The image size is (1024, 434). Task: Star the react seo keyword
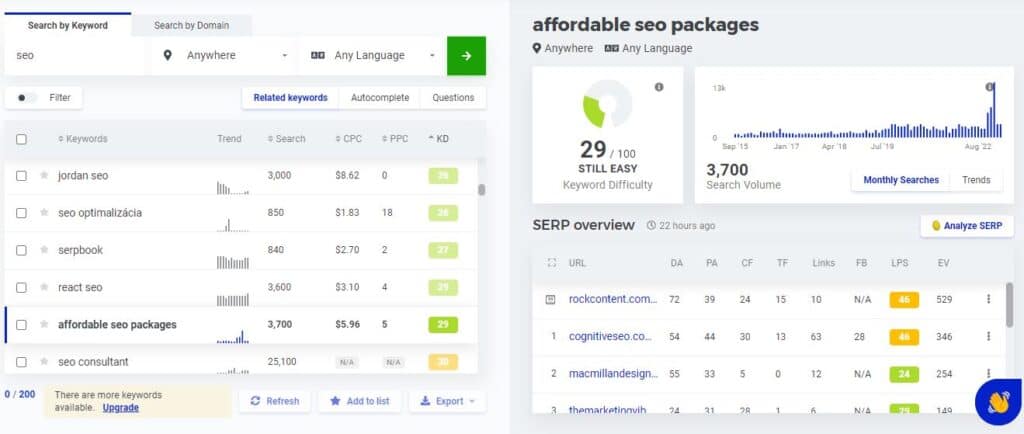pos(44,287)
